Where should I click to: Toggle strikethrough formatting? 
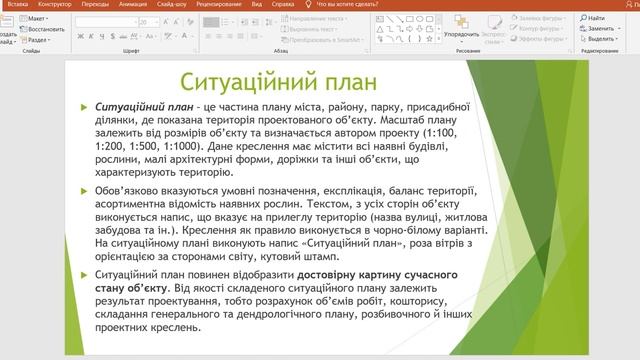[123, 36]
